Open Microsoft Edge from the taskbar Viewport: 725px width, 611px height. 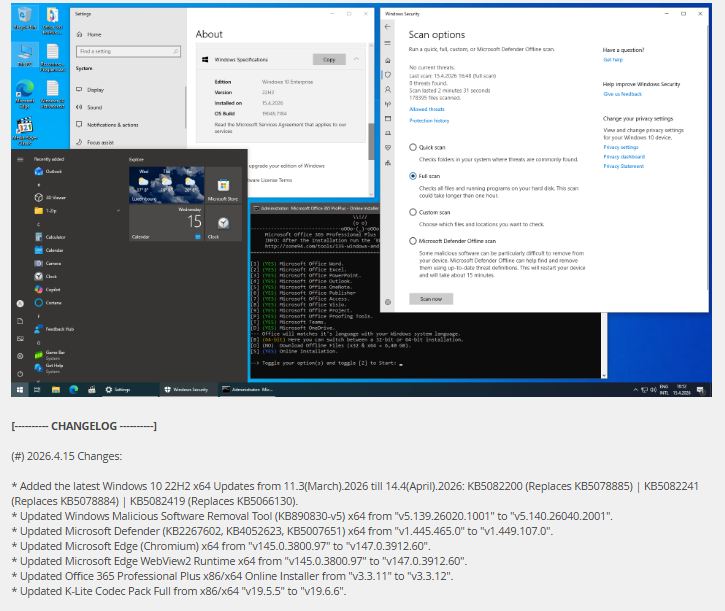74,390
